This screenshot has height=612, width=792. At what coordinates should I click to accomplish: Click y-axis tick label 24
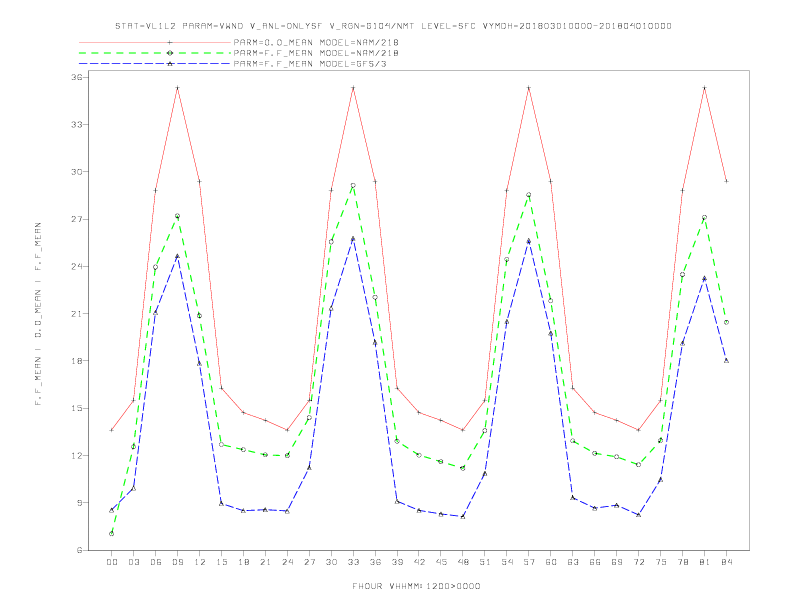(77, 266)
